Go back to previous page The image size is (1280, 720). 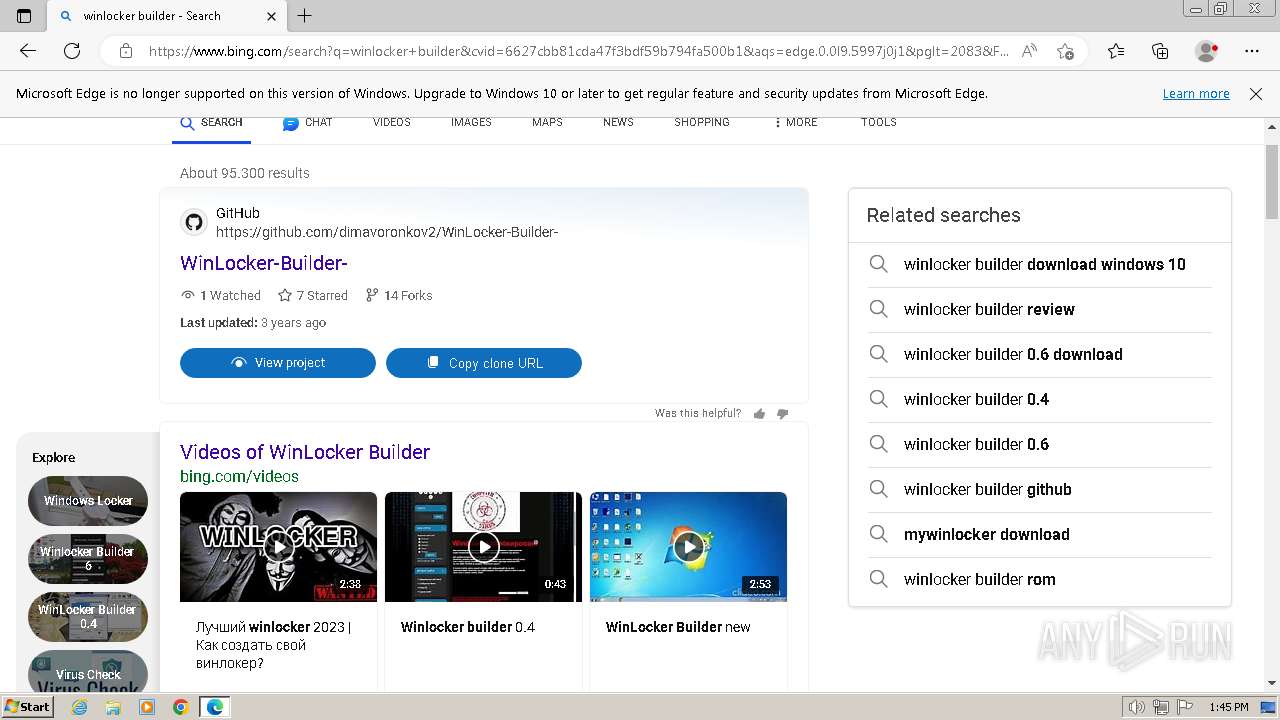(28, 51)
